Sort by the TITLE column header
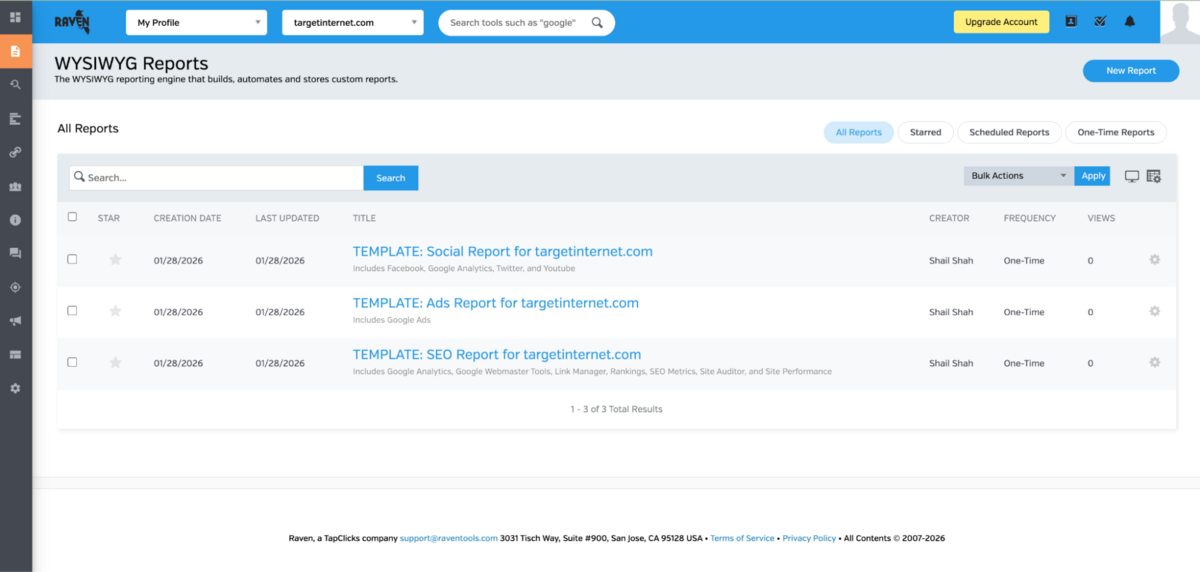 (x=364, y=218)
